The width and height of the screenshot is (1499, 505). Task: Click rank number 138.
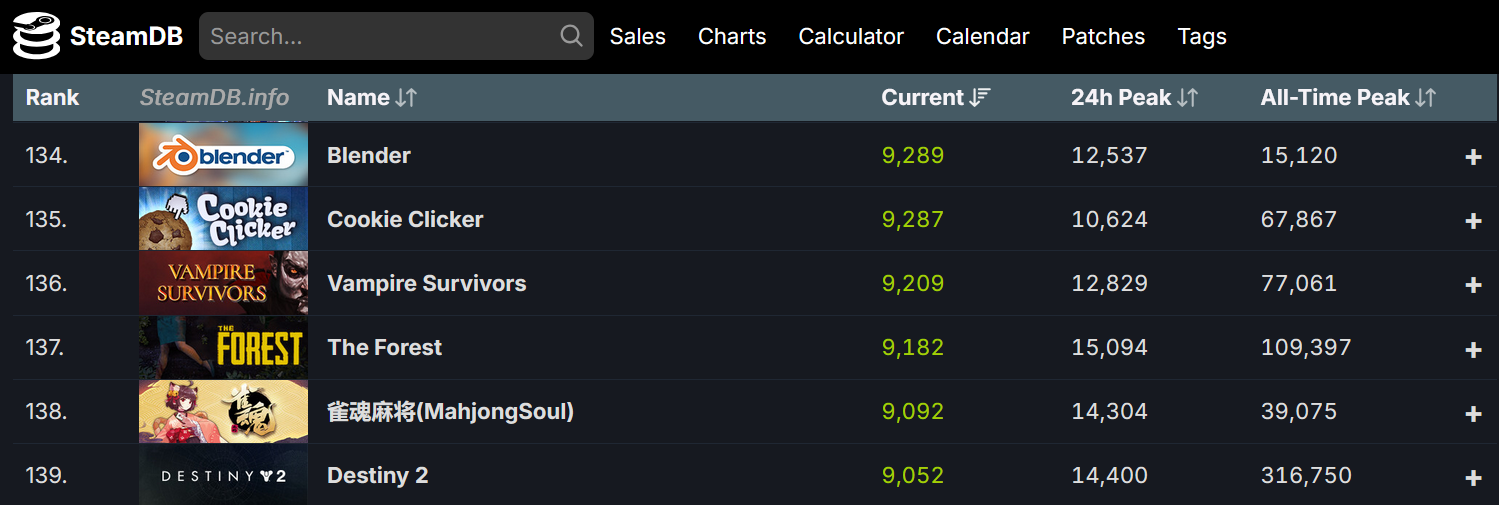47,411
